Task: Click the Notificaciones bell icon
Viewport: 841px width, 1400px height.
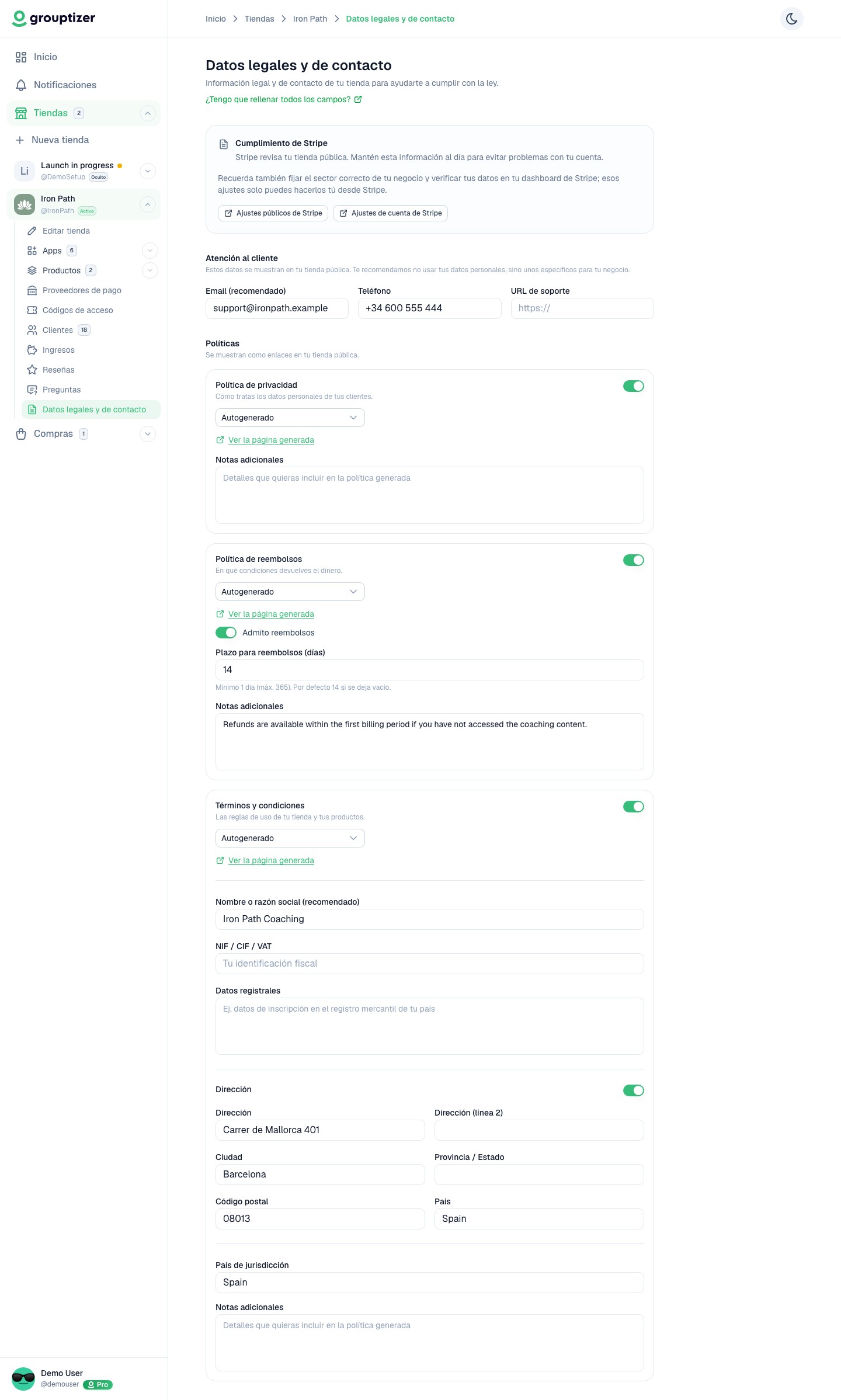Action: click(x=21, y=85)
